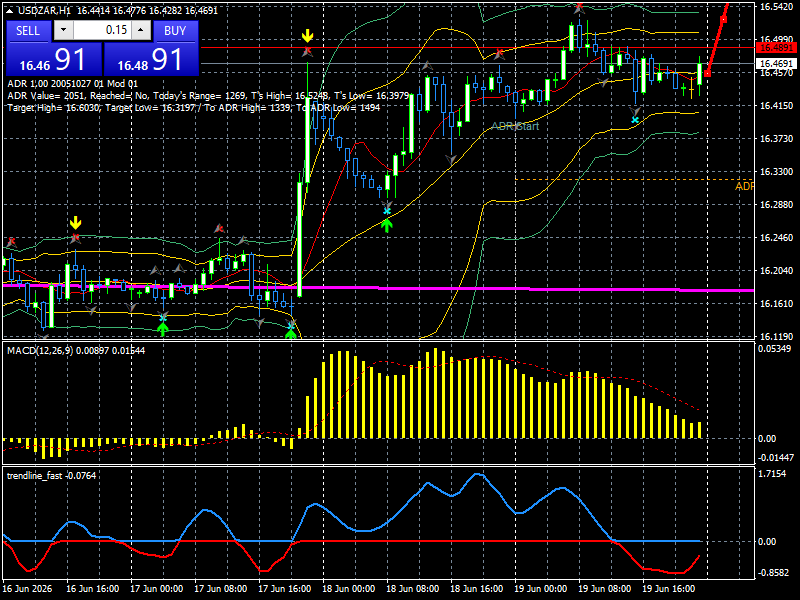The width and height of the screenshot is (800, 600).
Task: Click the 0.05349 MACD scale value
Action: [774, 348]
